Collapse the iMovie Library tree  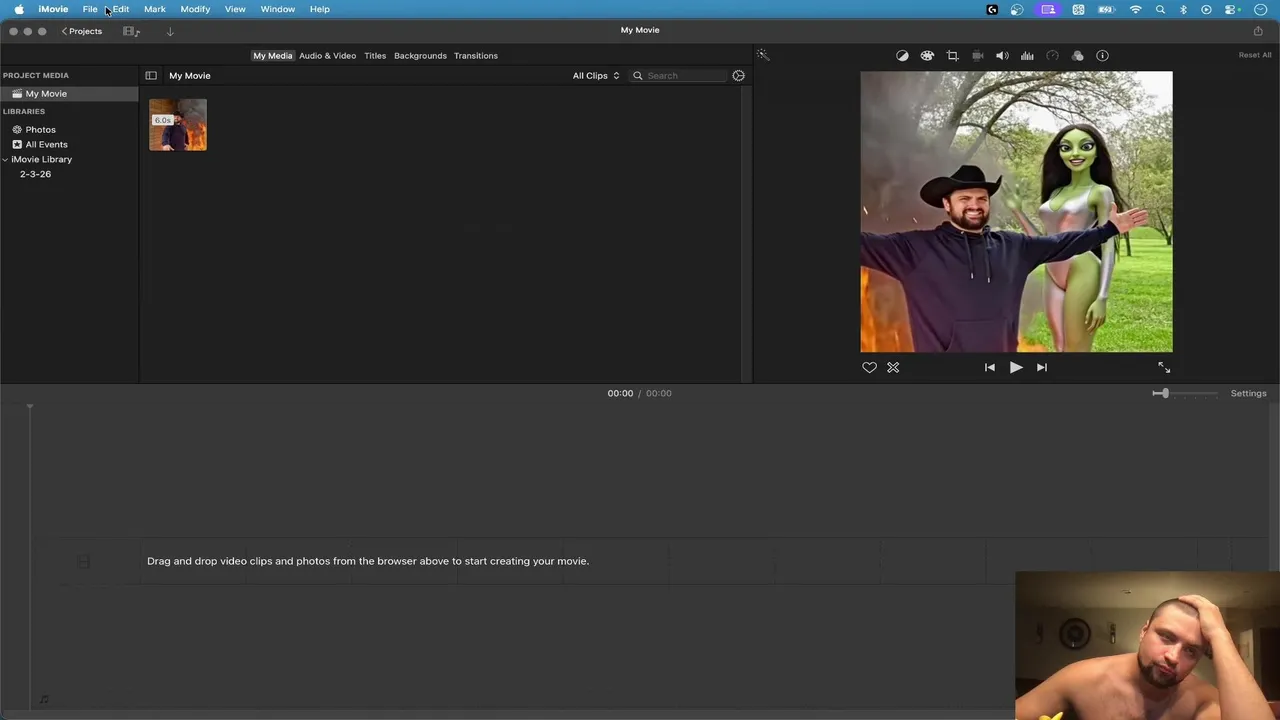click(x=5, y=159)
